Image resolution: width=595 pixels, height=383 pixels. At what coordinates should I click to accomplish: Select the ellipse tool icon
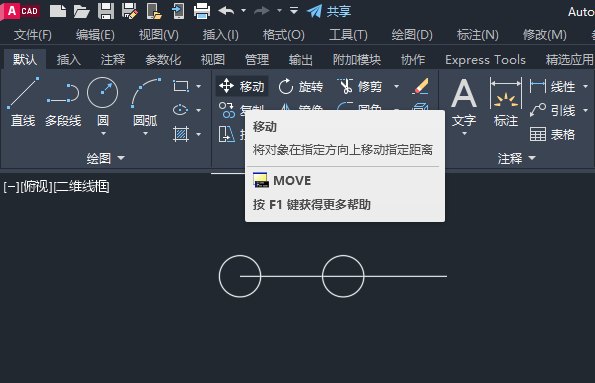pyautogui.click(x=181, y=110)
